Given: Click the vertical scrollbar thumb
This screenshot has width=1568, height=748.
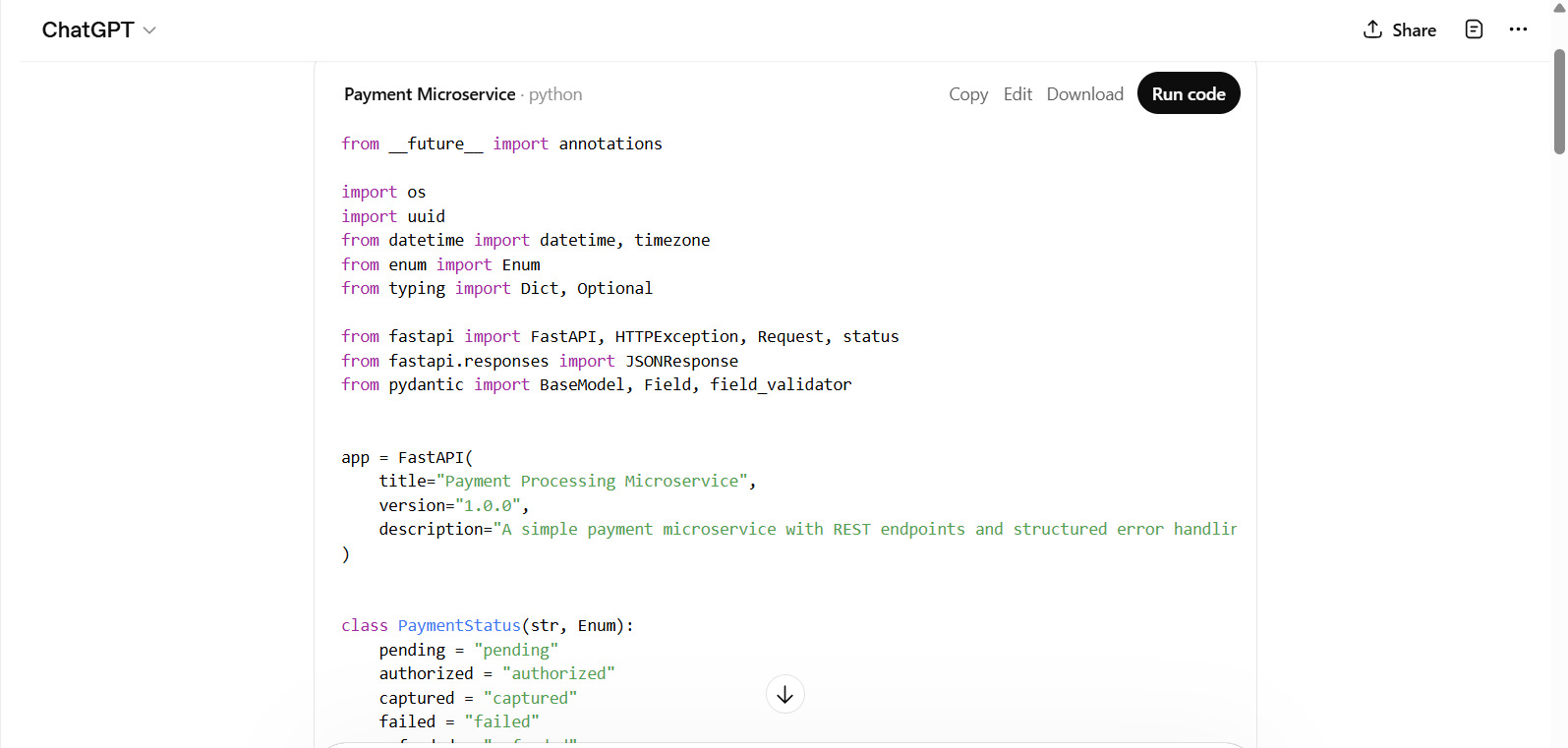Looking at the screenshot, I should [1559, 101].
